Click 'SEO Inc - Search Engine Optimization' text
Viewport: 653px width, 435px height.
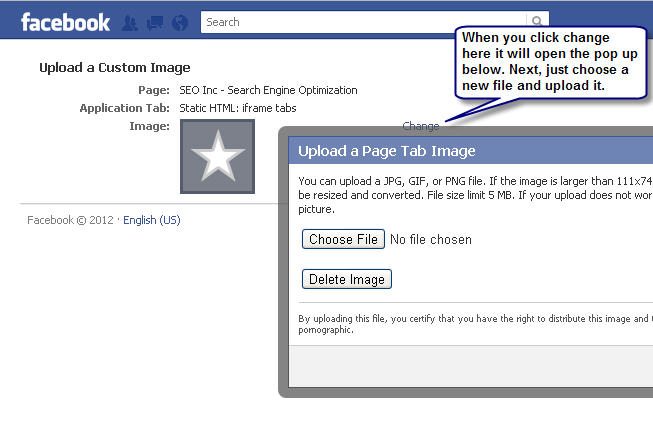pyautogui.click(x=268, y=90)
